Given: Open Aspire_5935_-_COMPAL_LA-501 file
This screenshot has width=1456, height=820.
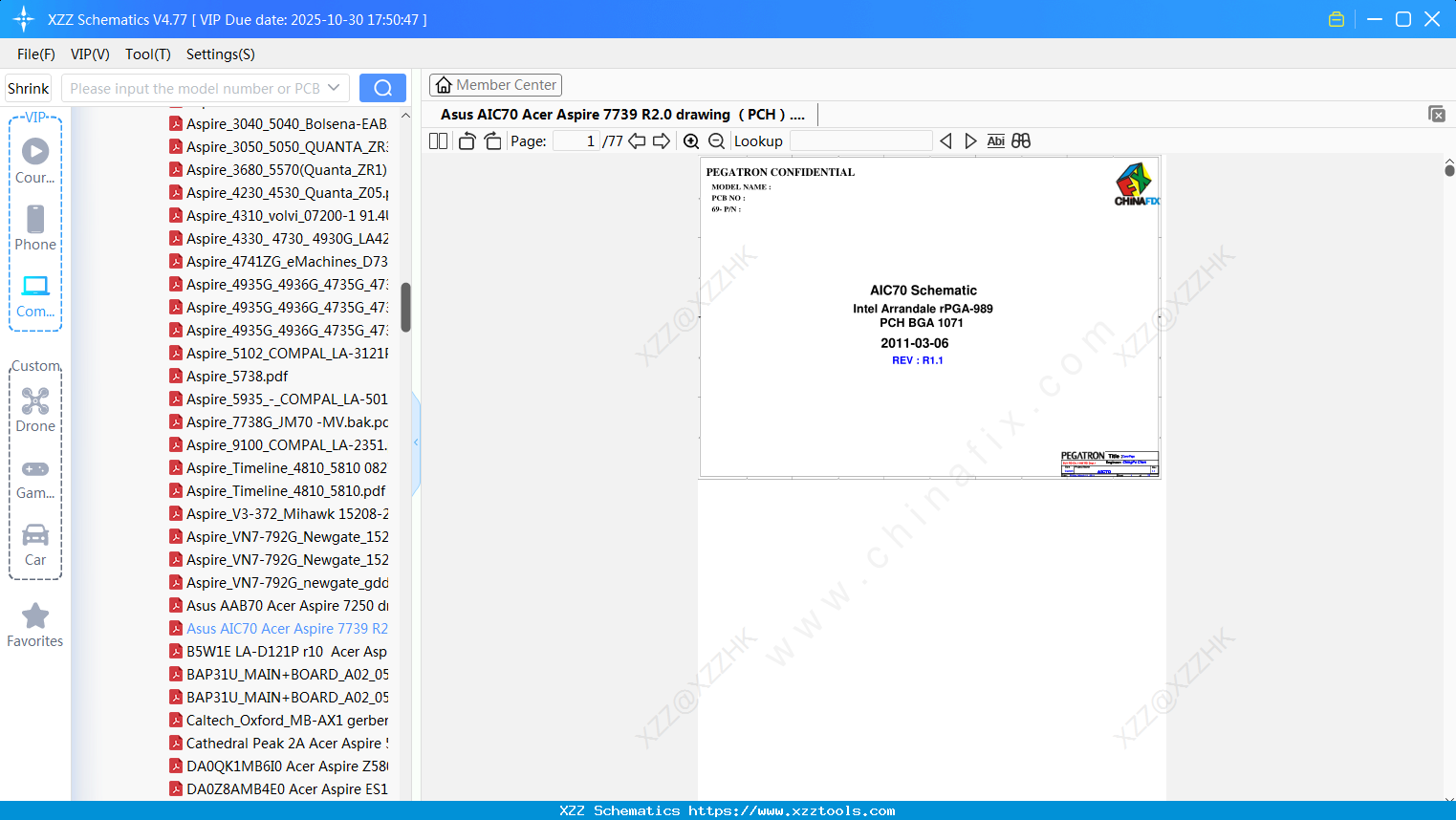Looking at the screenshot, I should click(x=279, y=399).
